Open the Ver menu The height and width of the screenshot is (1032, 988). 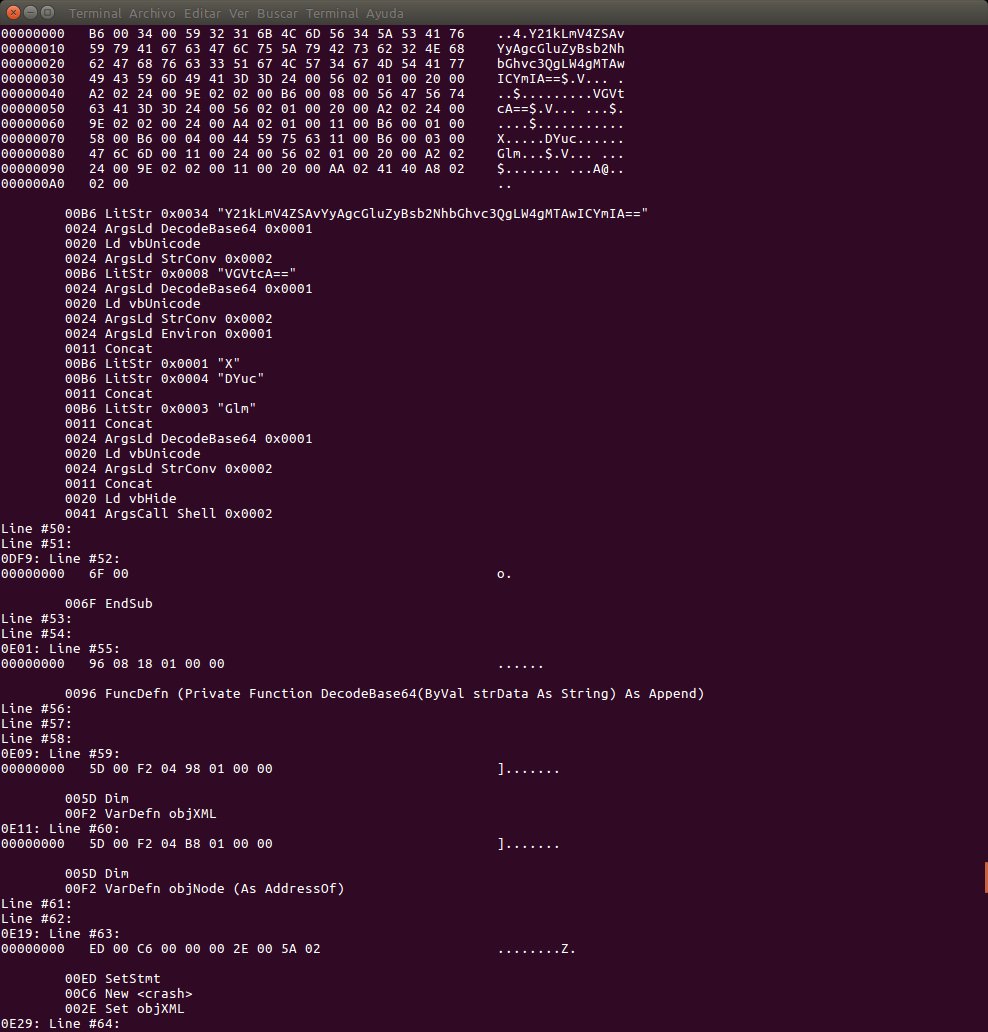click(x=239, y=13)
